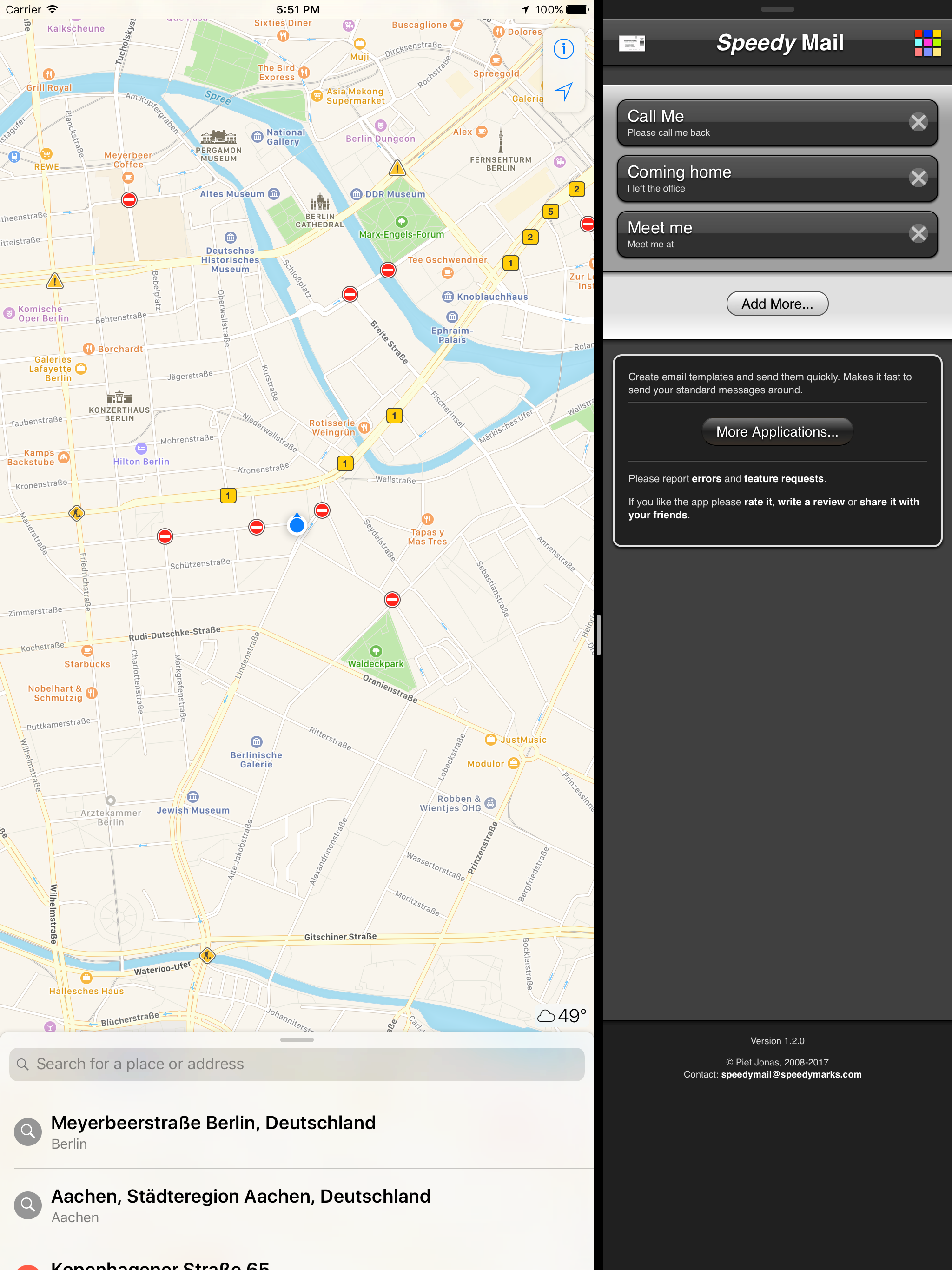Tap the Altes Museum marker
The width and height of the screenshot is (952, 1270).
click(274, 194)
